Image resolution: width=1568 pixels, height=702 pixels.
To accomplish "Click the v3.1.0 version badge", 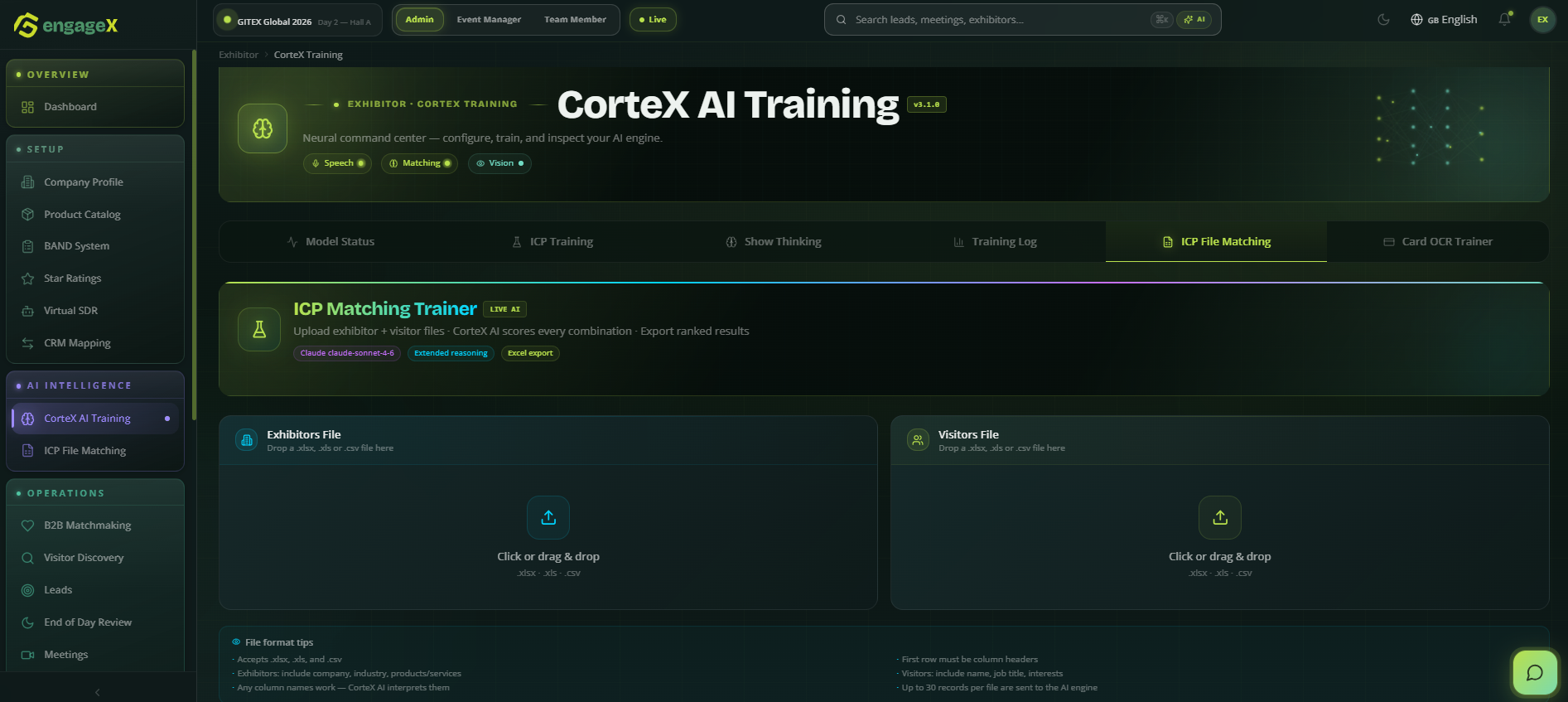I will point(927,104).
